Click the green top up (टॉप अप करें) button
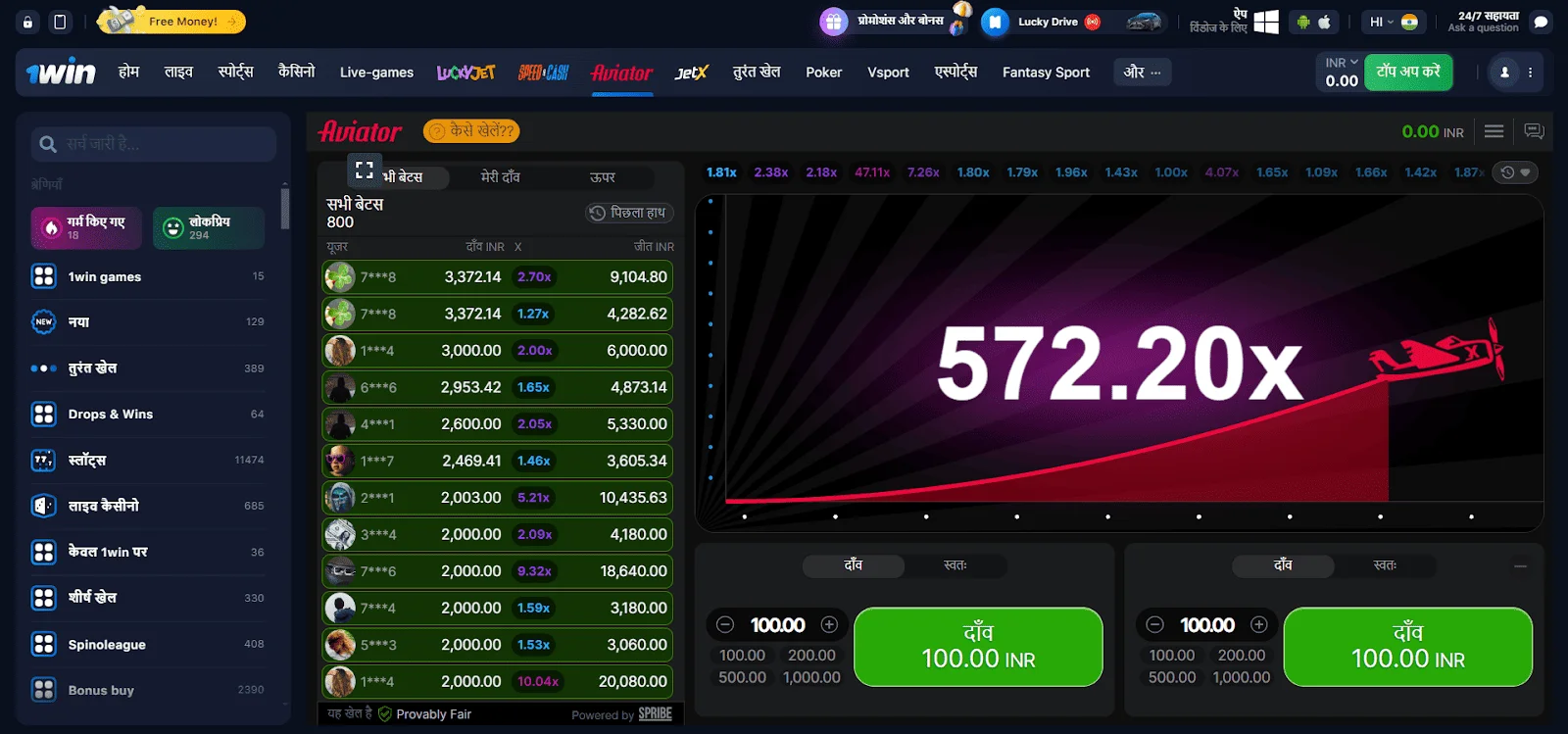 click(x=1408, y=72)
